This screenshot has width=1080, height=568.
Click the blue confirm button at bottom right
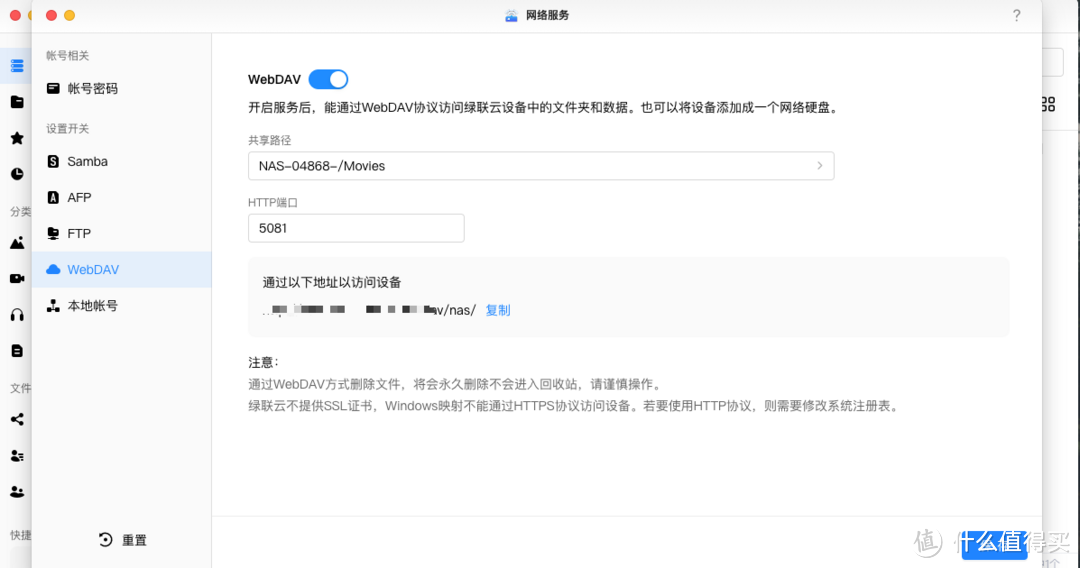coord(995,545)
